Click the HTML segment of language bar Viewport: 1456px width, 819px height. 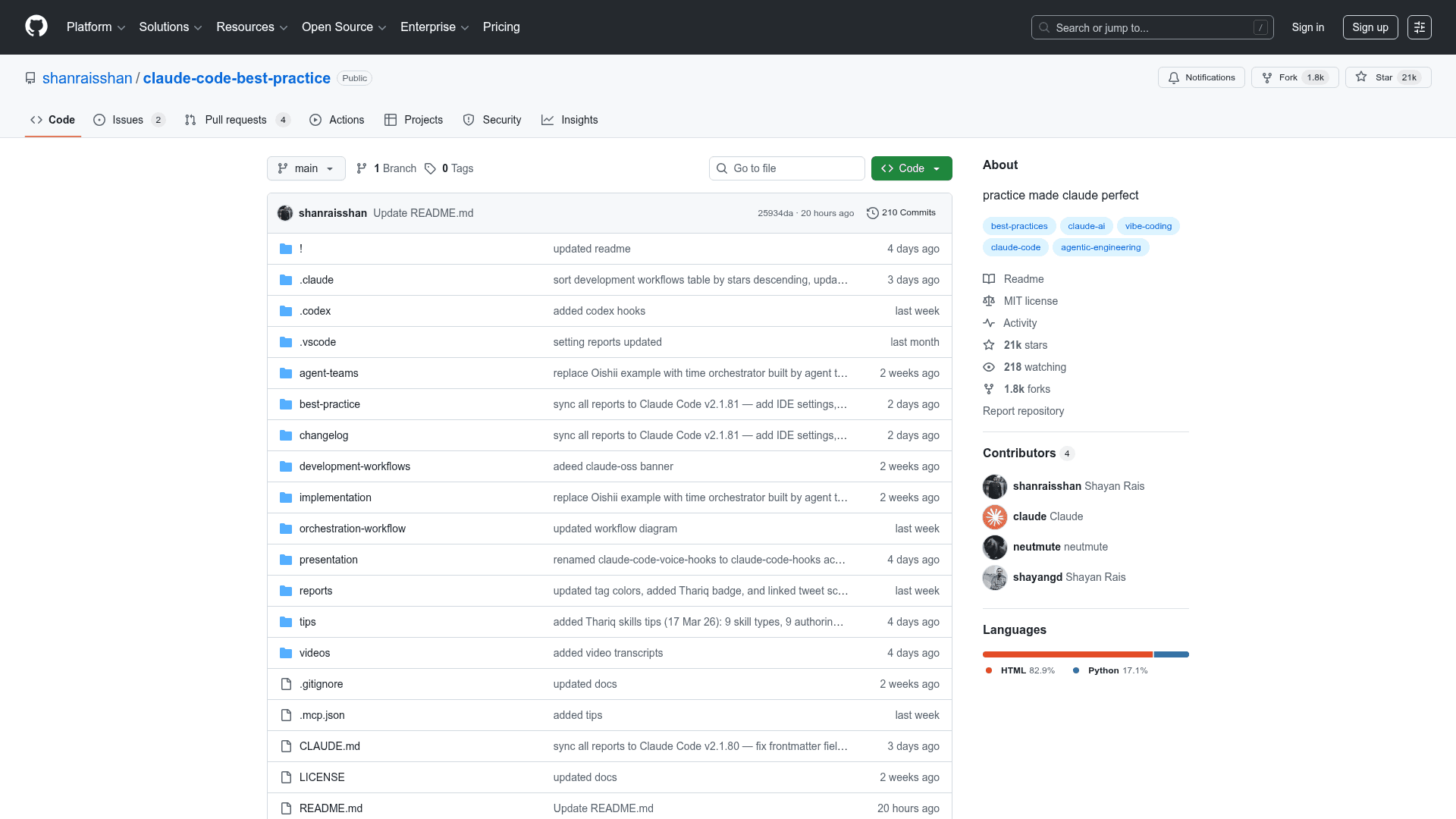(x=1067, y=654)
